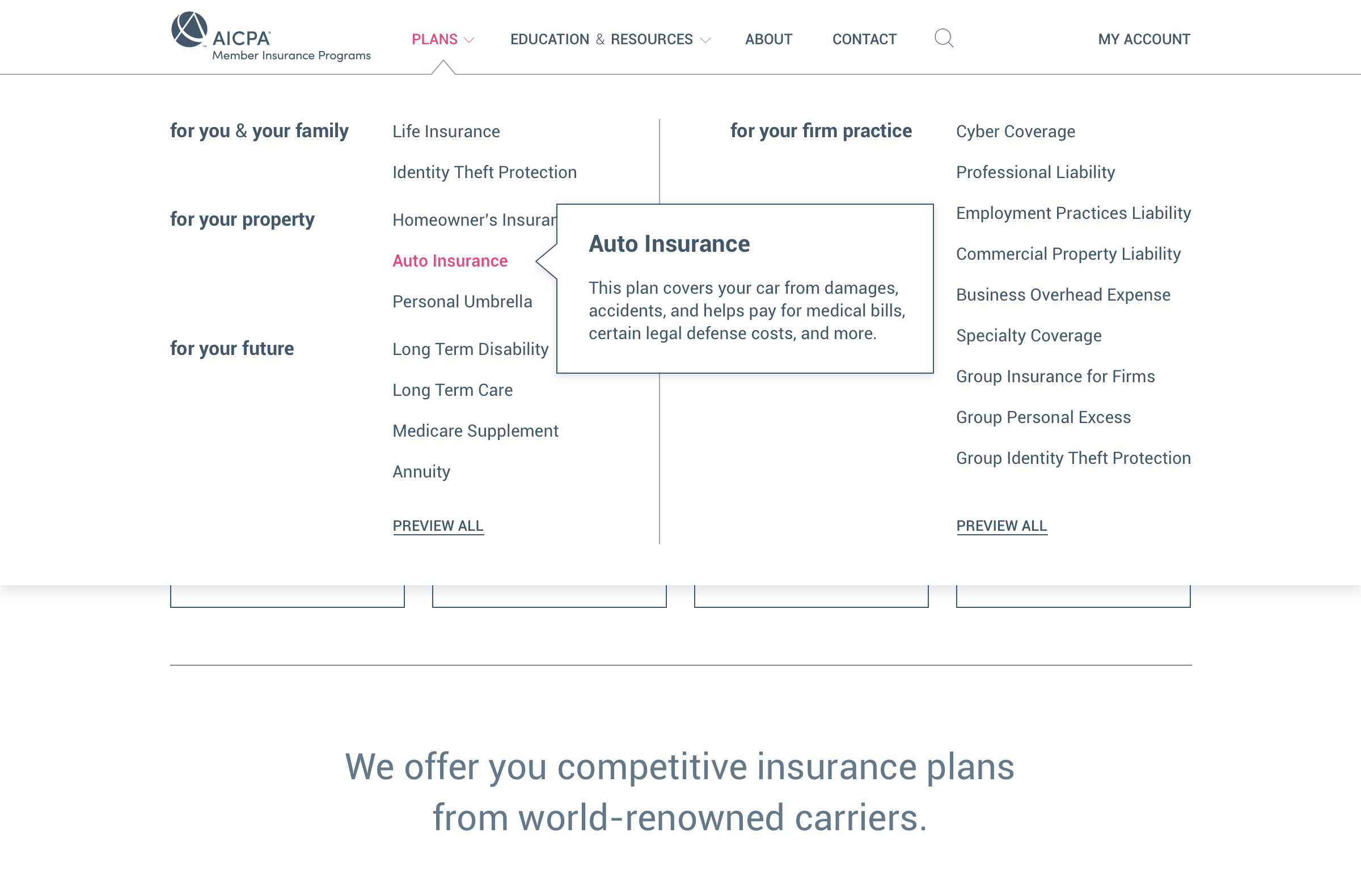The height and width of the screenshot is (896, 1361).
Task: Click the search magnifier icon
Action: (944, 39)
